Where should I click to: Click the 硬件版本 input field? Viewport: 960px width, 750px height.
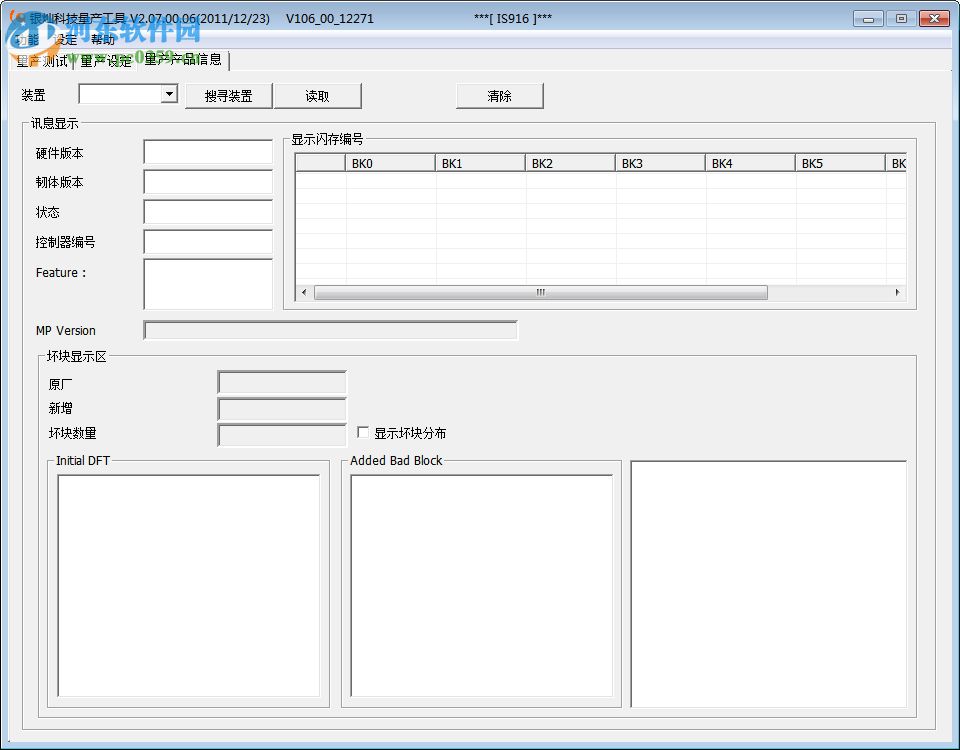[x=208, y=152]
